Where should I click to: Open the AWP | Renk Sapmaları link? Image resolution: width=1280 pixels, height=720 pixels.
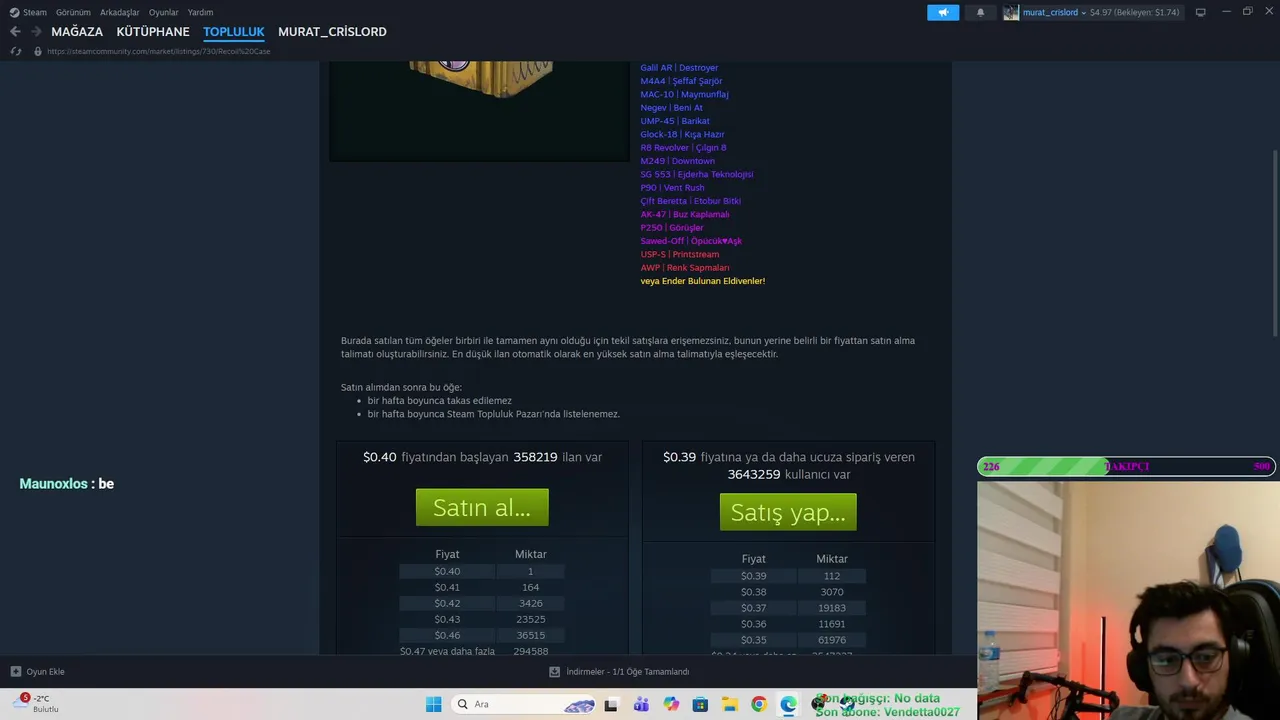(685, 268)
